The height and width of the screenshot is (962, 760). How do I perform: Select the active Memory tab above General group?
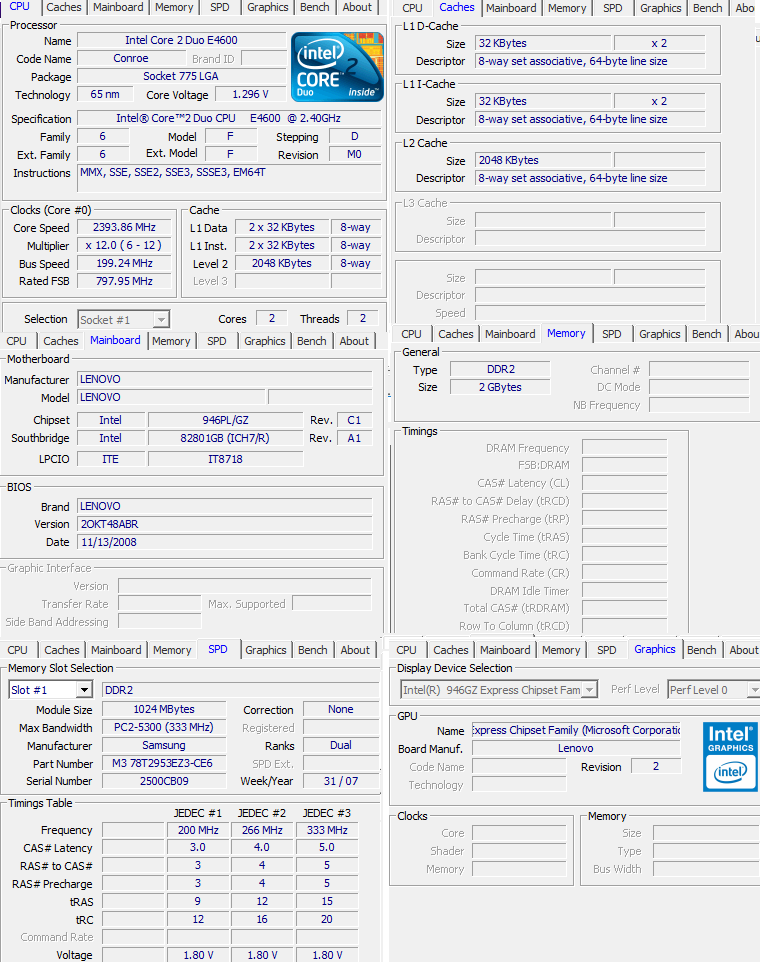click(x=566, y=333)
